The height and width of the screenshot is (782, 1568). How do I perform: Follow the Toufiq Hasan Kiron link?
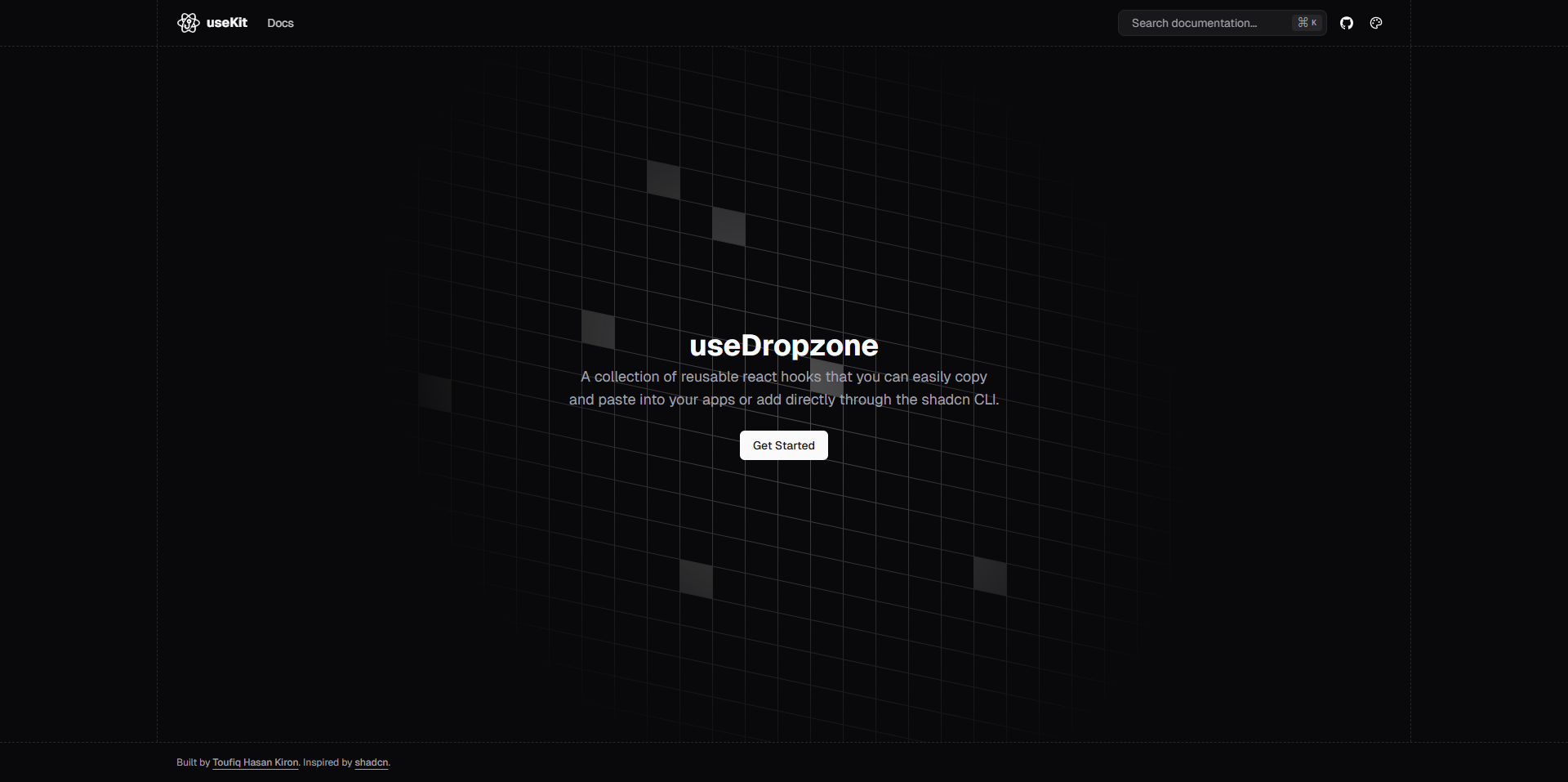click(255, 762)
